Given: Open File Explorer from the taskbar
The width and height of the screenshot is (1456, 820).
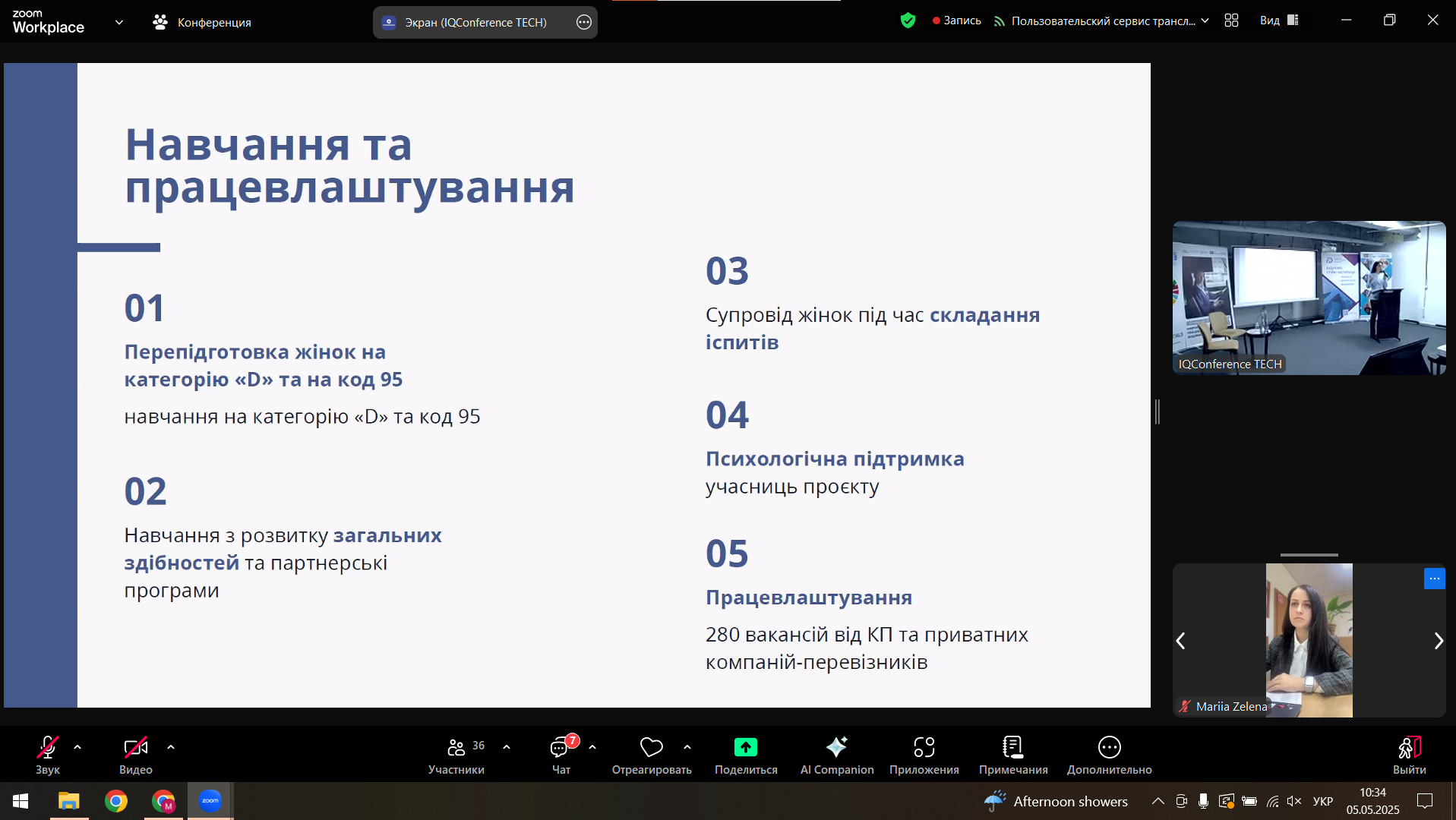Looking at the screenshot, I should click(69, 801).
